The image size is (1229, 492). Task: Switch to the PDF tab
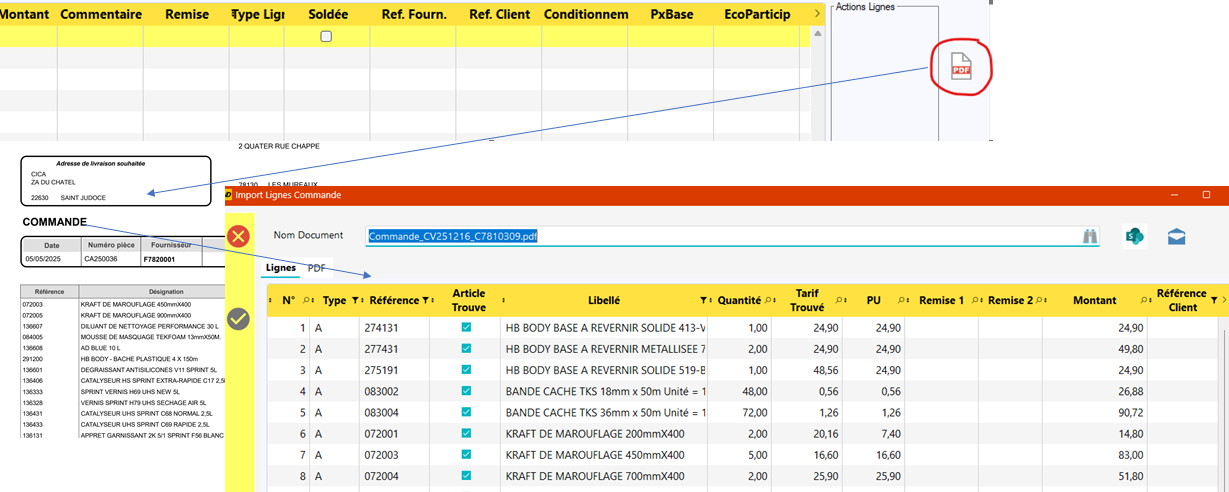point(316,268)
